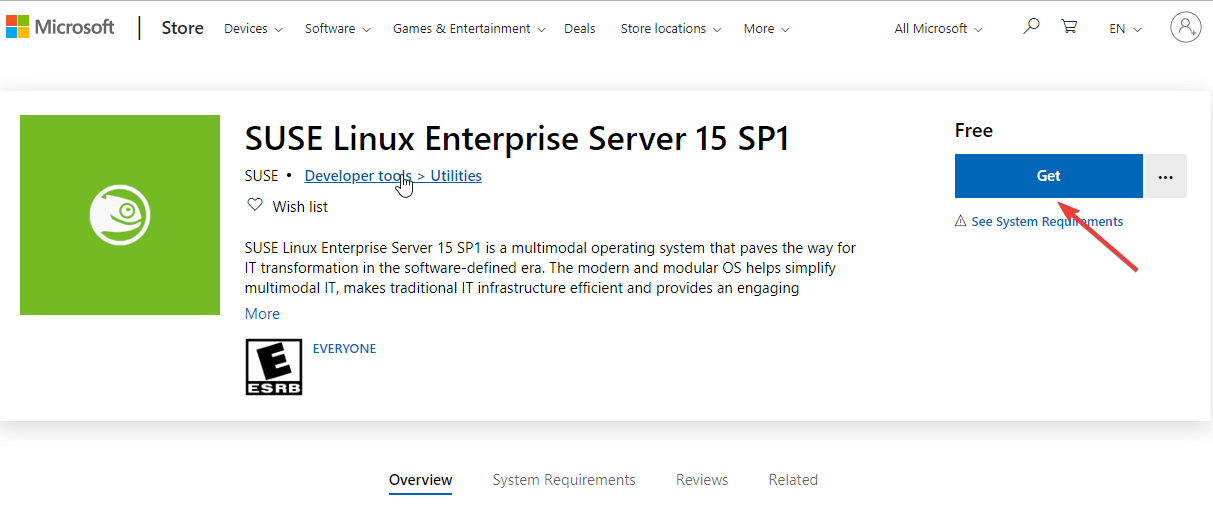Click the Free price label

pos(974,131)
